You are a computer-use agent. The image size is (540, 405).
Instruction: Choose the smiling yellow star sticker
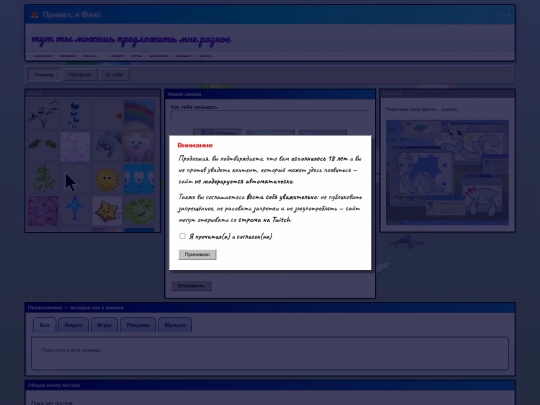click(107, 211)
